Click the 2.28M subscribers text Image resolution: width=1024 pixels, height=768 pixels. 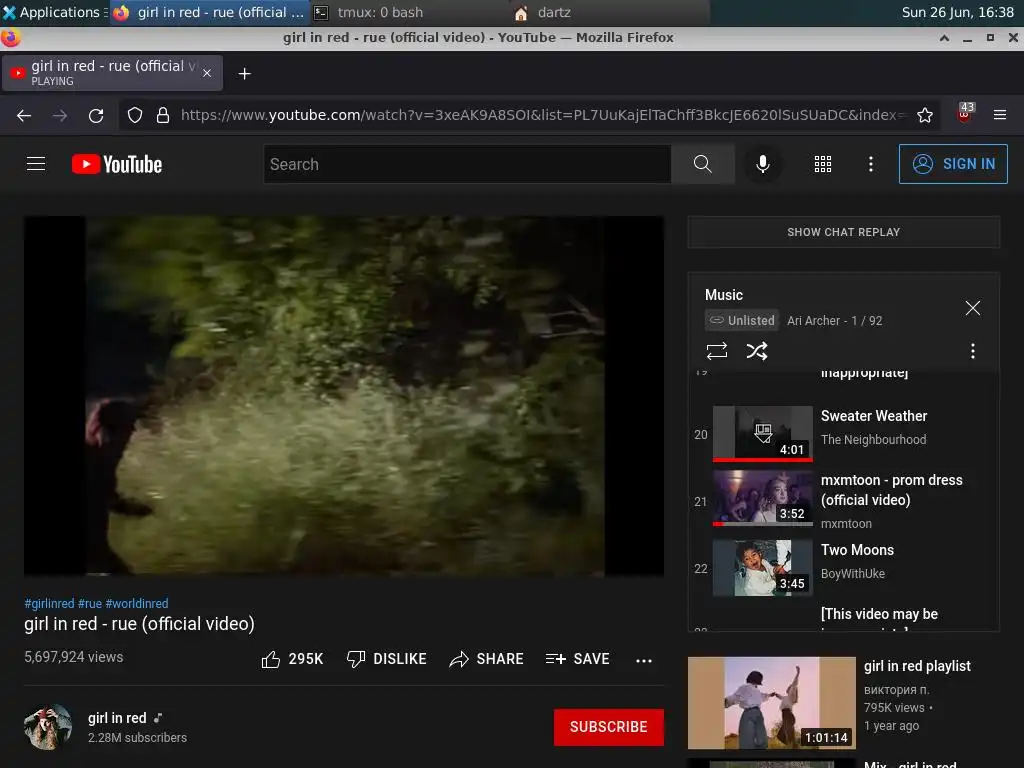click(x=137, y=738)
